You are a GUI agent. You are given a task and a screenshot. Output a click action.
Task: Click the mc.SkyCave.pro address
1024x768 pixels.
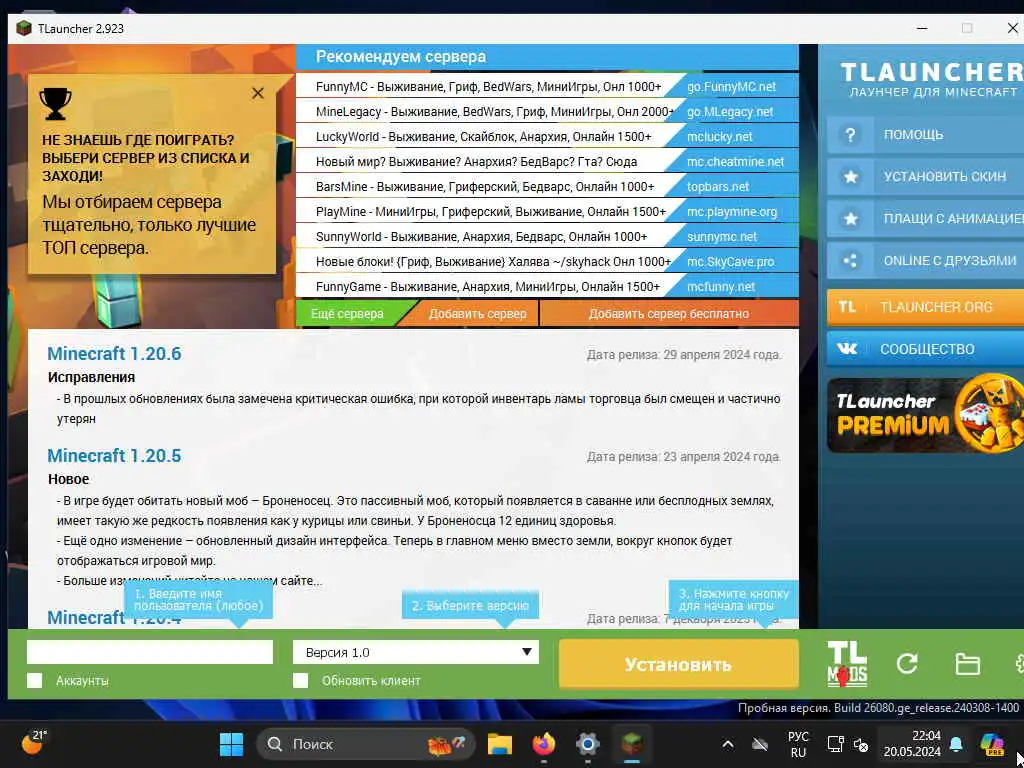click(730, 262)
